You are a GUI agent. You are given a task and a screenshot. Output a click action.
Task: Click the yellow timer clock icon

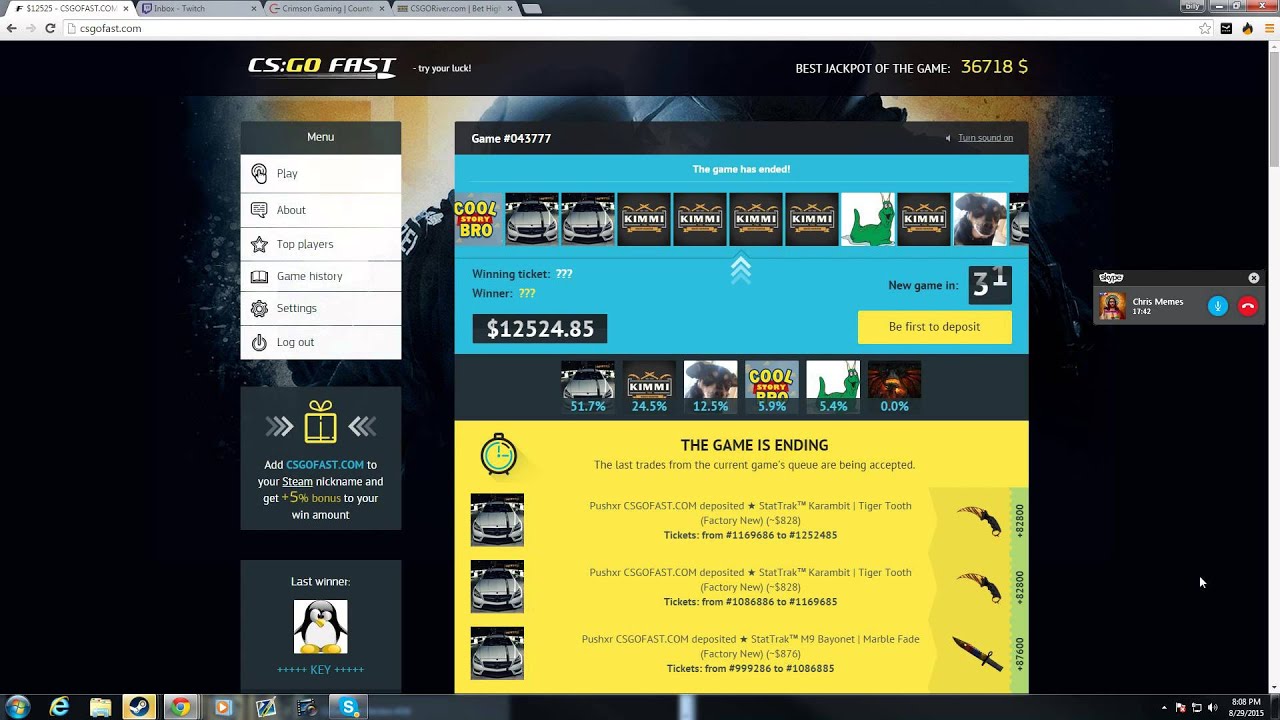coord(498,454)
